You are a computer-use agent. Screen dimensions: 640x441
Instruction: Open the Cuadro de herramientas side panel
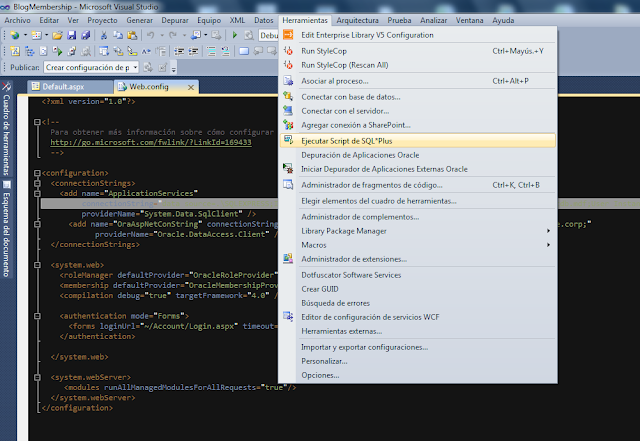point(6,129)
